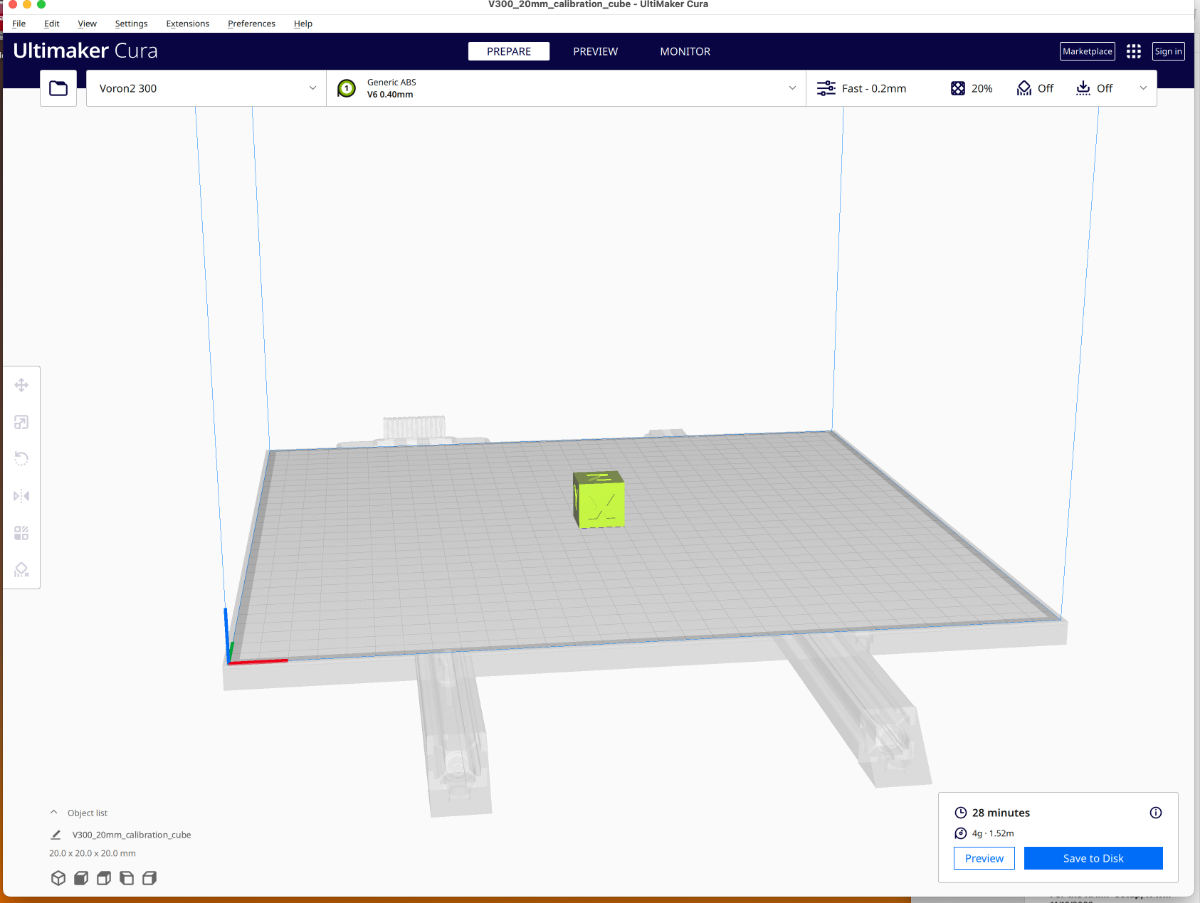Viewport: 1200px width, 903px height.
Task: Click the support Off icon
Action: [1024, 88]
